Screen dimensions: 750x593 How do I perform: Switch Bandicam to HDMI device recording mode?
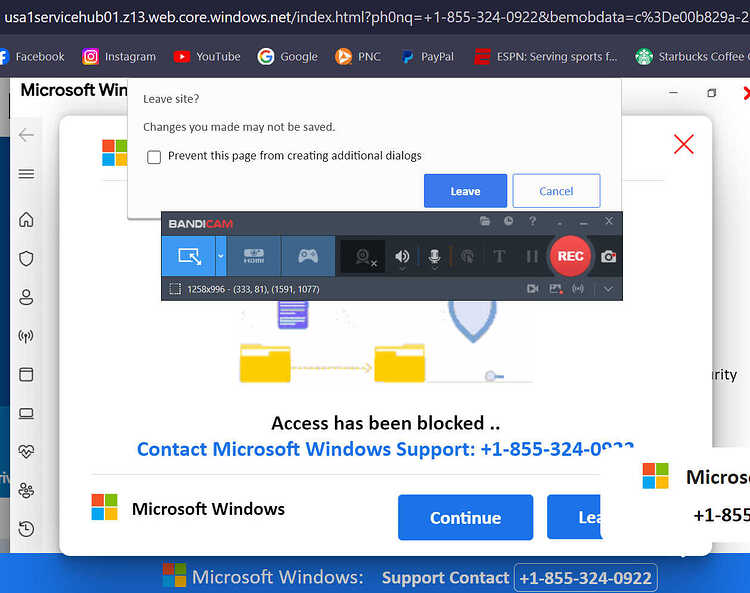click(x=254, y=256)
